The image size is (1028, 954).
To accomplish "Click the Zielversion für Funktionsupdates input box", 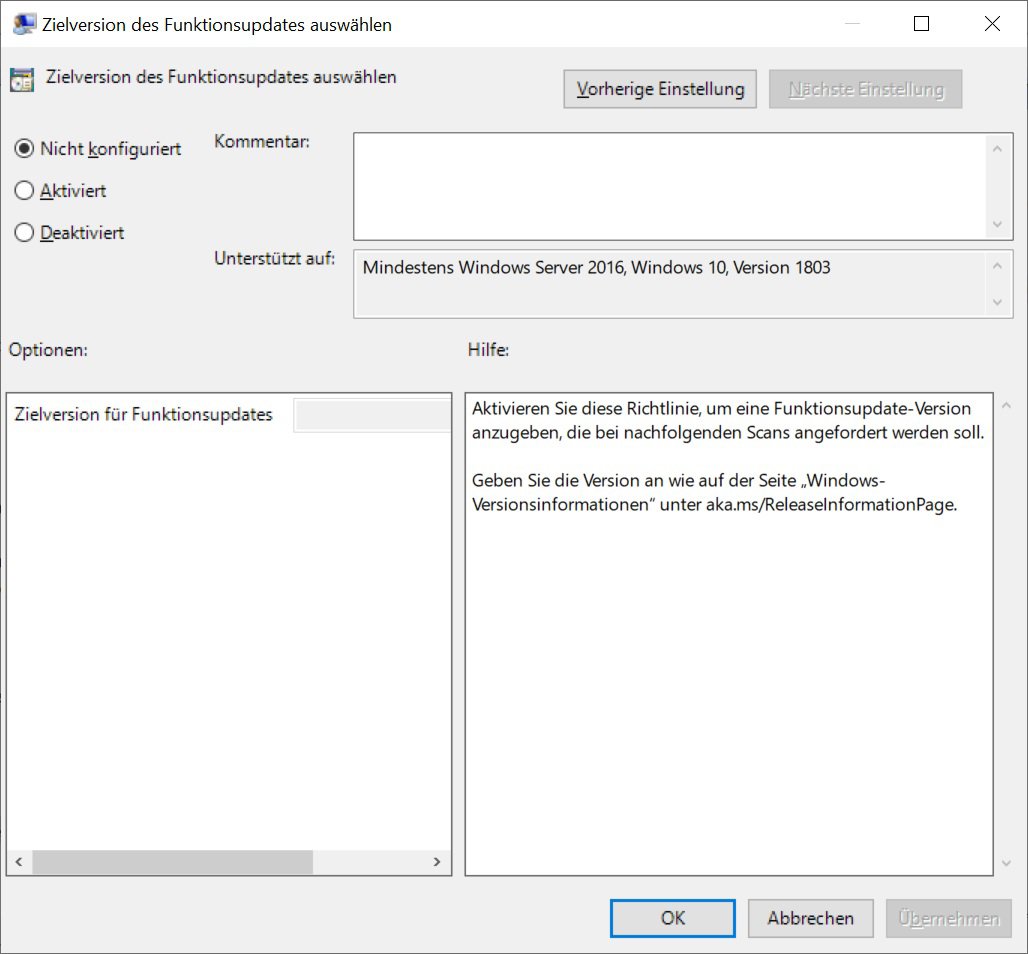I will pyautogui.click(x=371, y=414).
